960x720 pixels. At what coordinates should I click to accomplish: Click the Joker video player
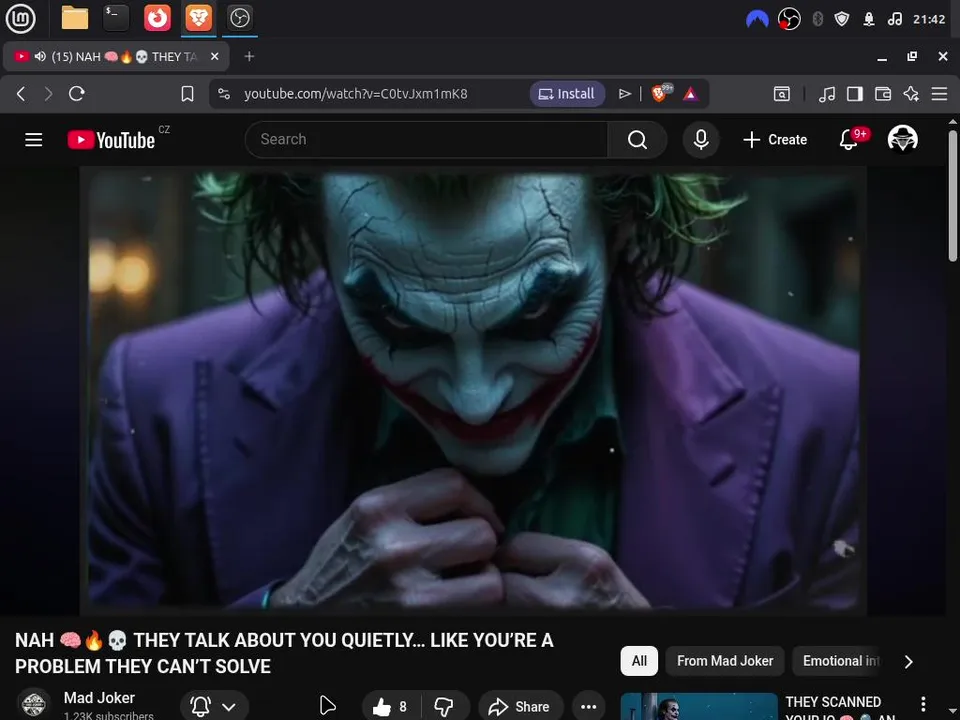pos(473,391)
